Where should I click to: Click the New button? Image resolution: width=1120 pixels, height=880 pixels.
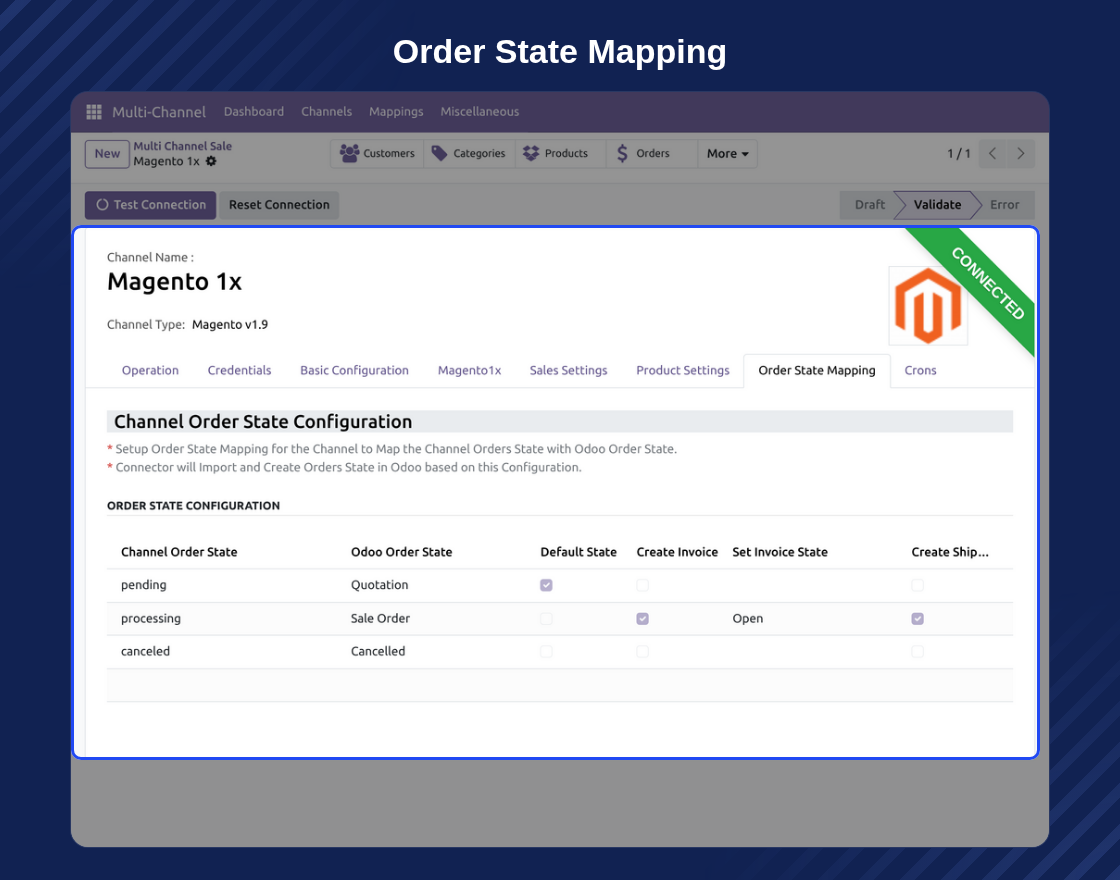tap(107, 154)
